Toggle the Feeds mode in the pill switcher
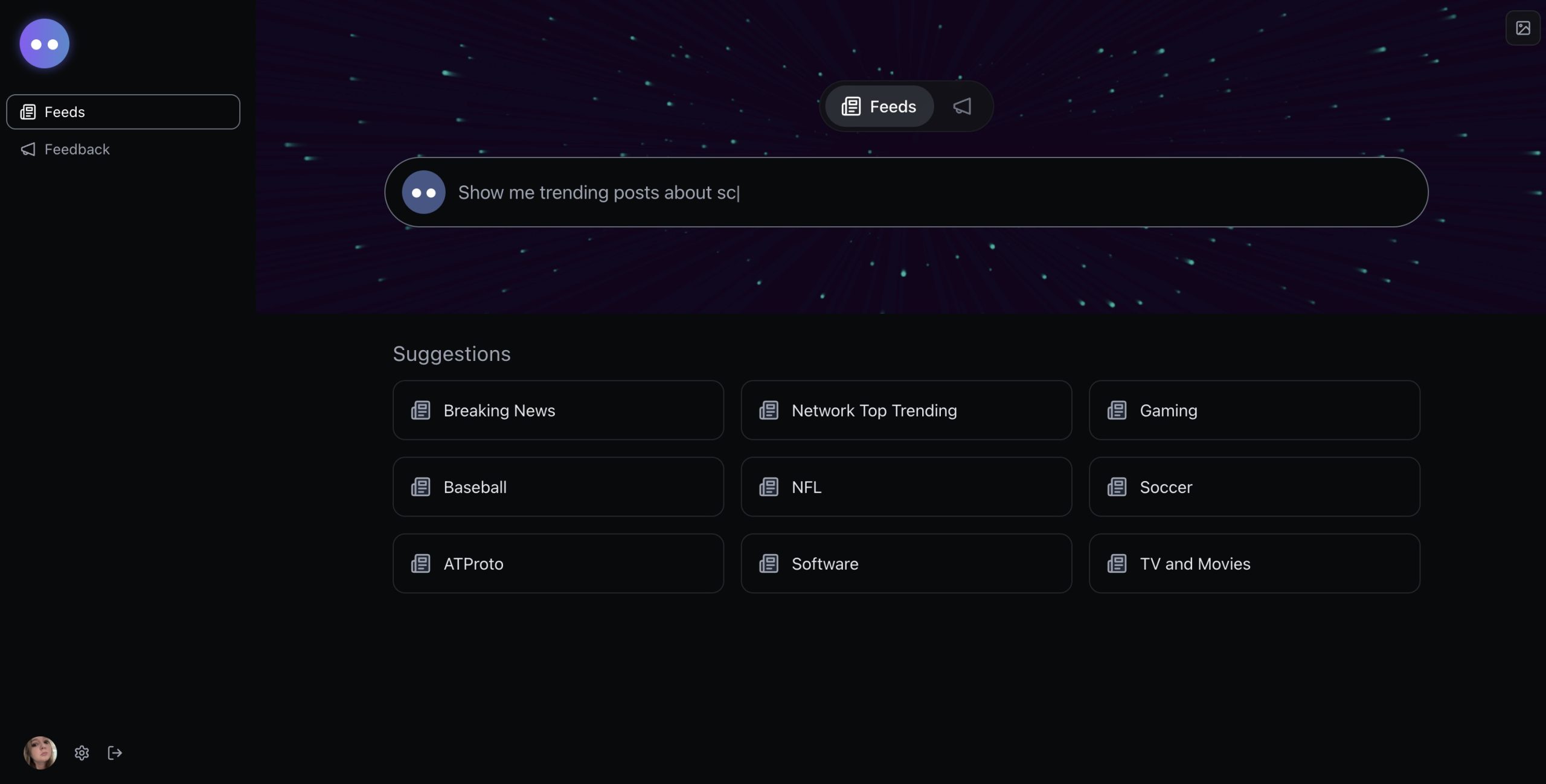The image size is (1546, 784). click(x=879, y=106)
